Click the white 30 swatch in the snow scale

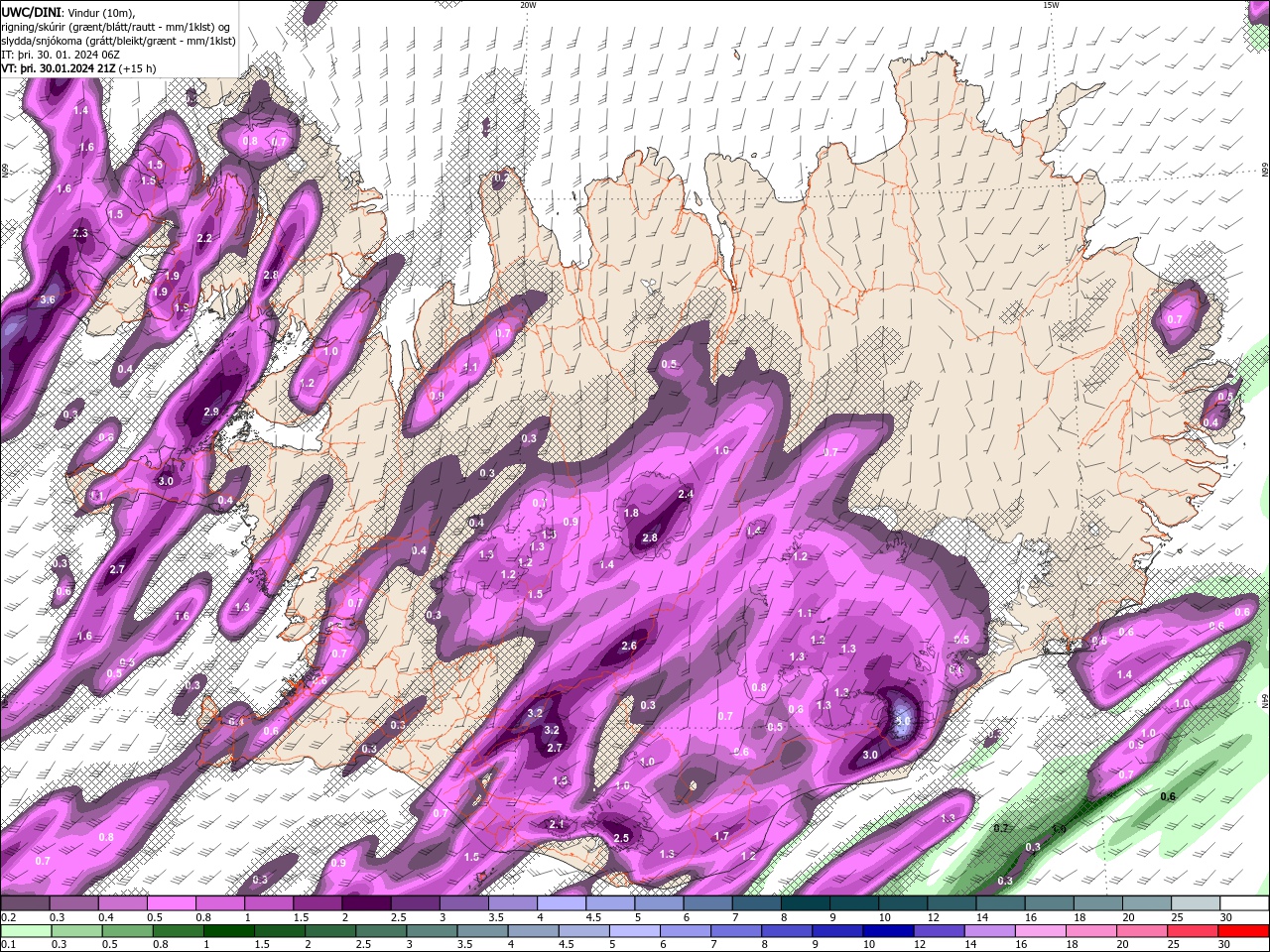(x=1243, y=903)
